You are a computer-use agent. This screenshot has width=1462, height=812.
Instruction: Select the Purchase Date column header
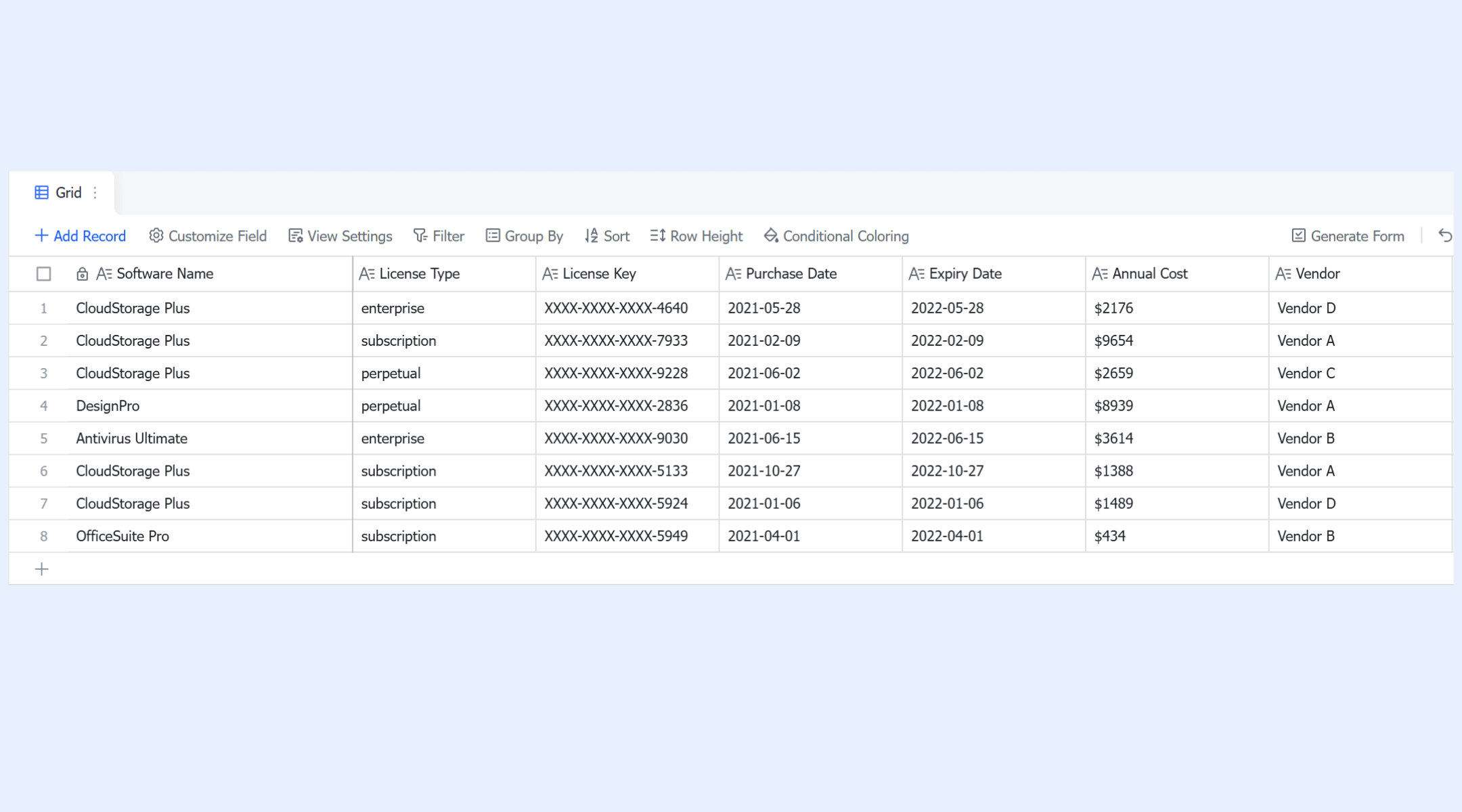point(811,274)
